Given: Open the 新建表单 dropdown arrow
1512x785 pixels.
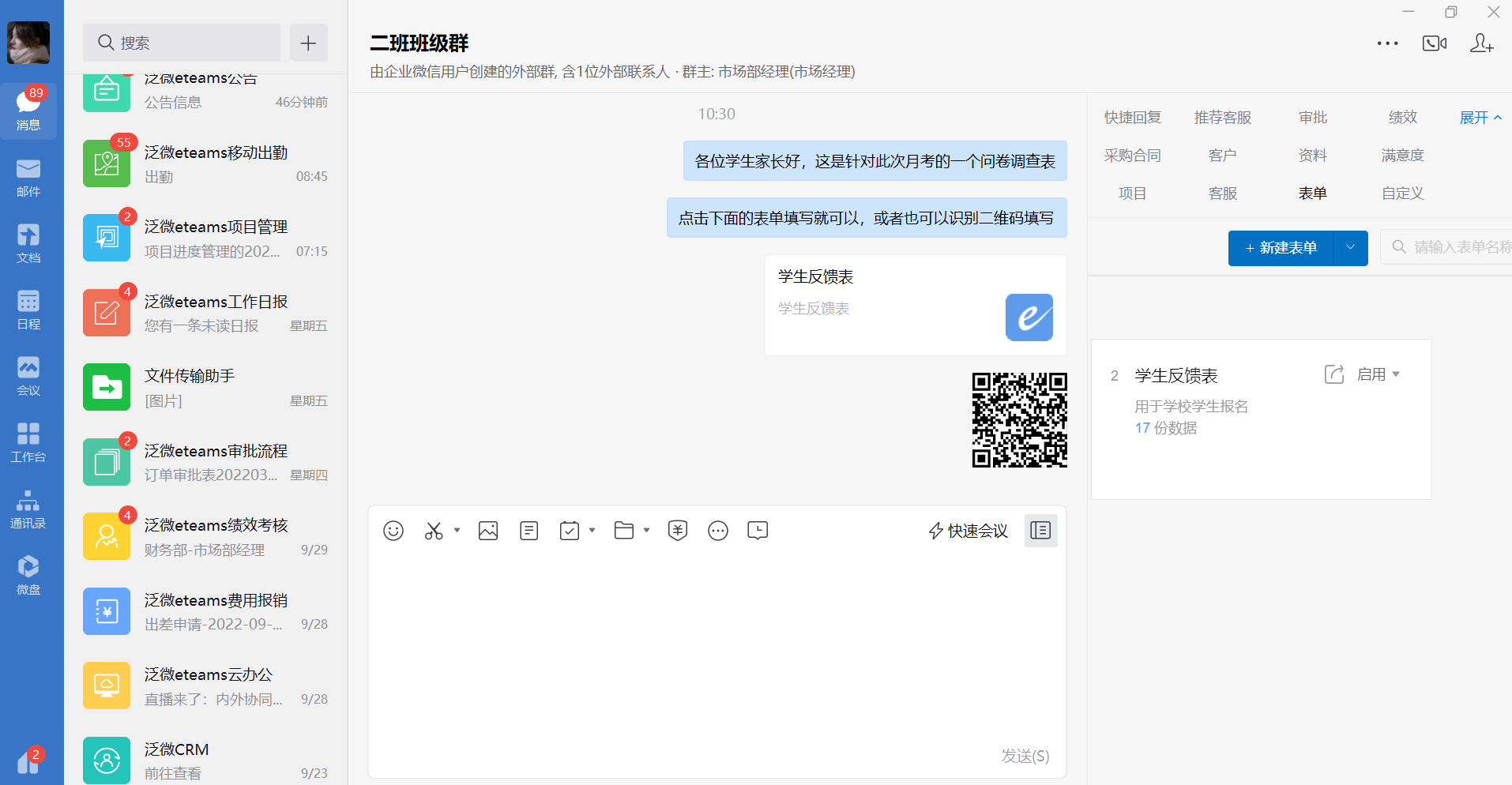Looking at the screenshot, I should tap(1351, 248).
